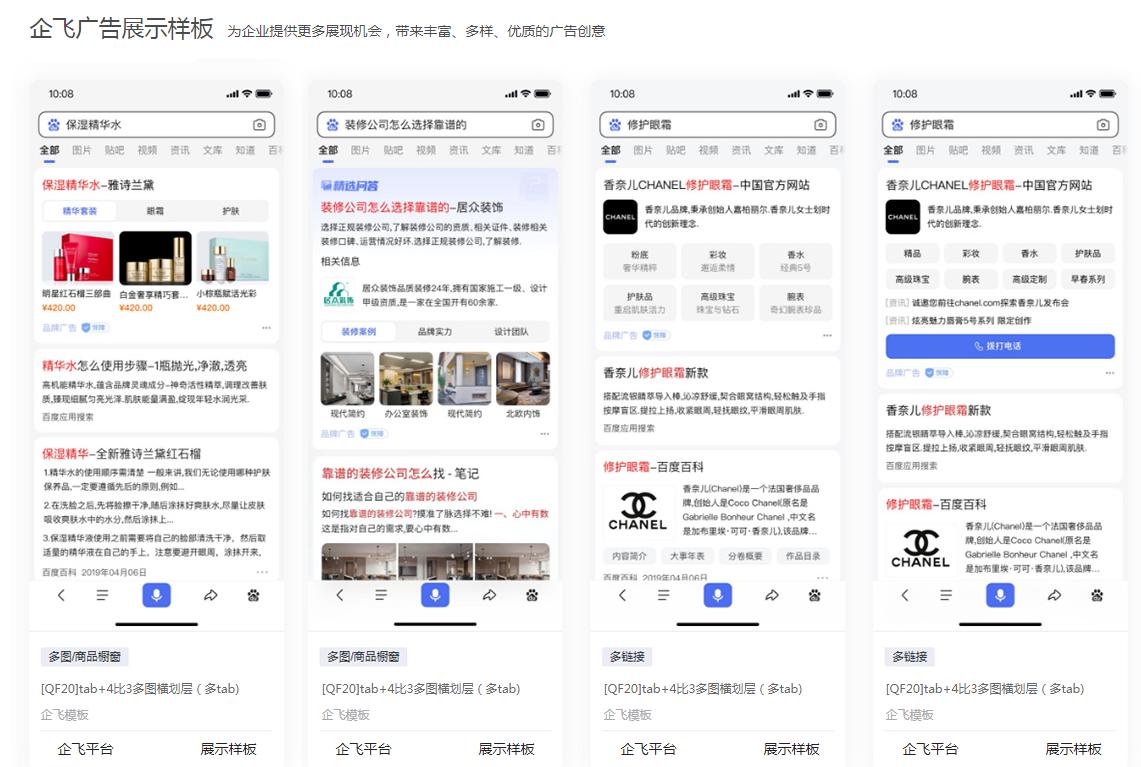
Task: Click the blue 拨打电话 button
Action: [x=1000, y=346]
